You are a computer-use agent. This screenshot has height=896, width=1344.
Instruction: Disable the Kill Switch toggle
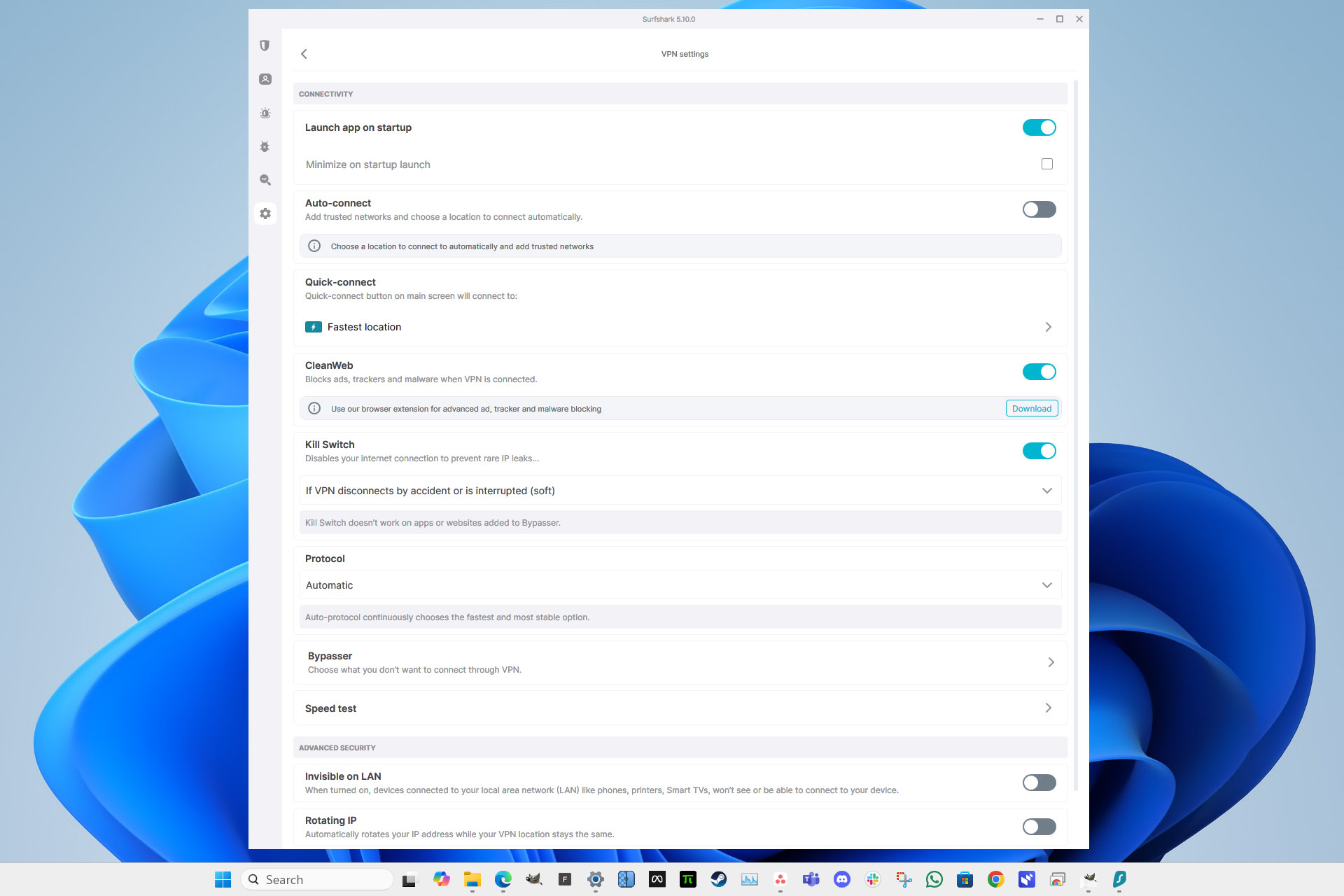pos(1038,450)
